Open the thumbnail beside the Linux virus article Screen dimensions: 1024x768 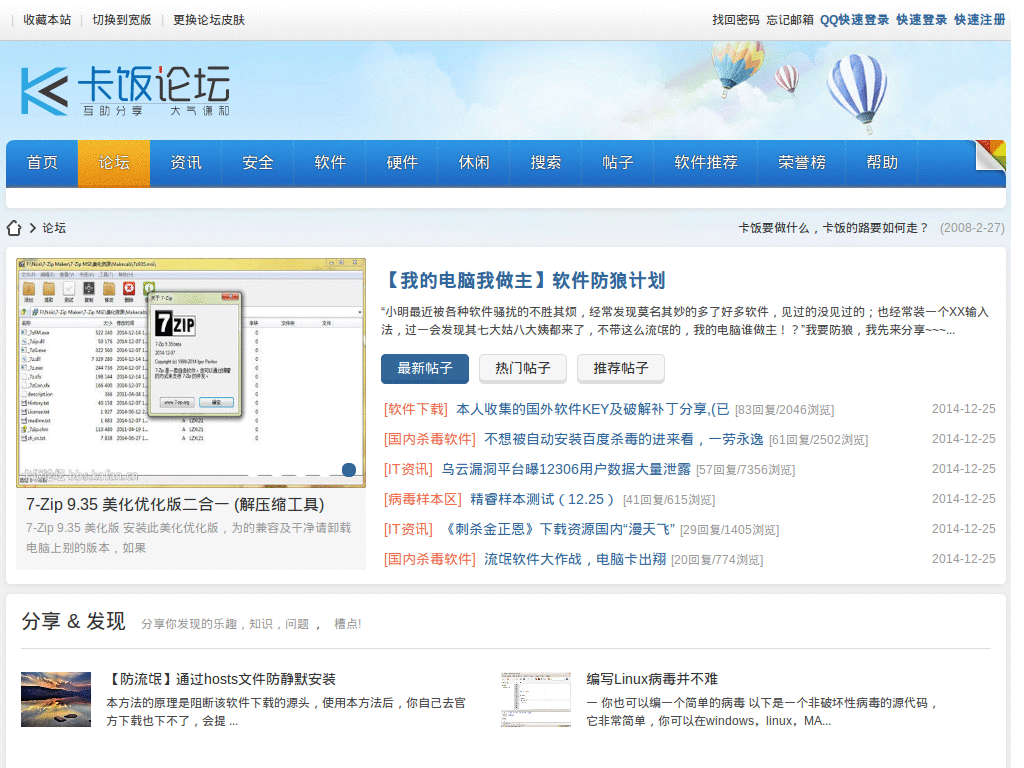(535, 699)
